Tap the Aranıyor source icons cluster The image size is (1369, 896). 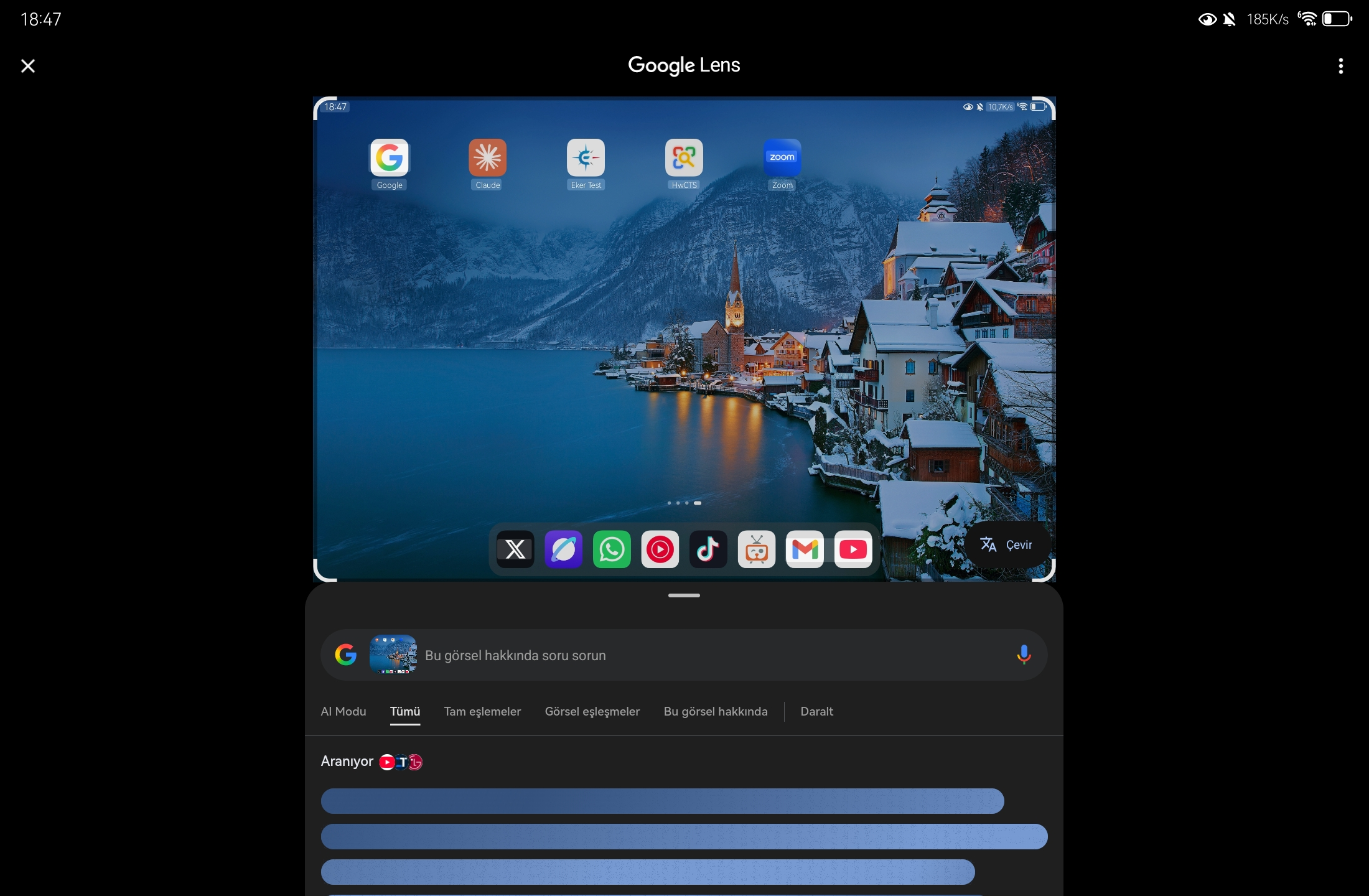tap(401, 762)
